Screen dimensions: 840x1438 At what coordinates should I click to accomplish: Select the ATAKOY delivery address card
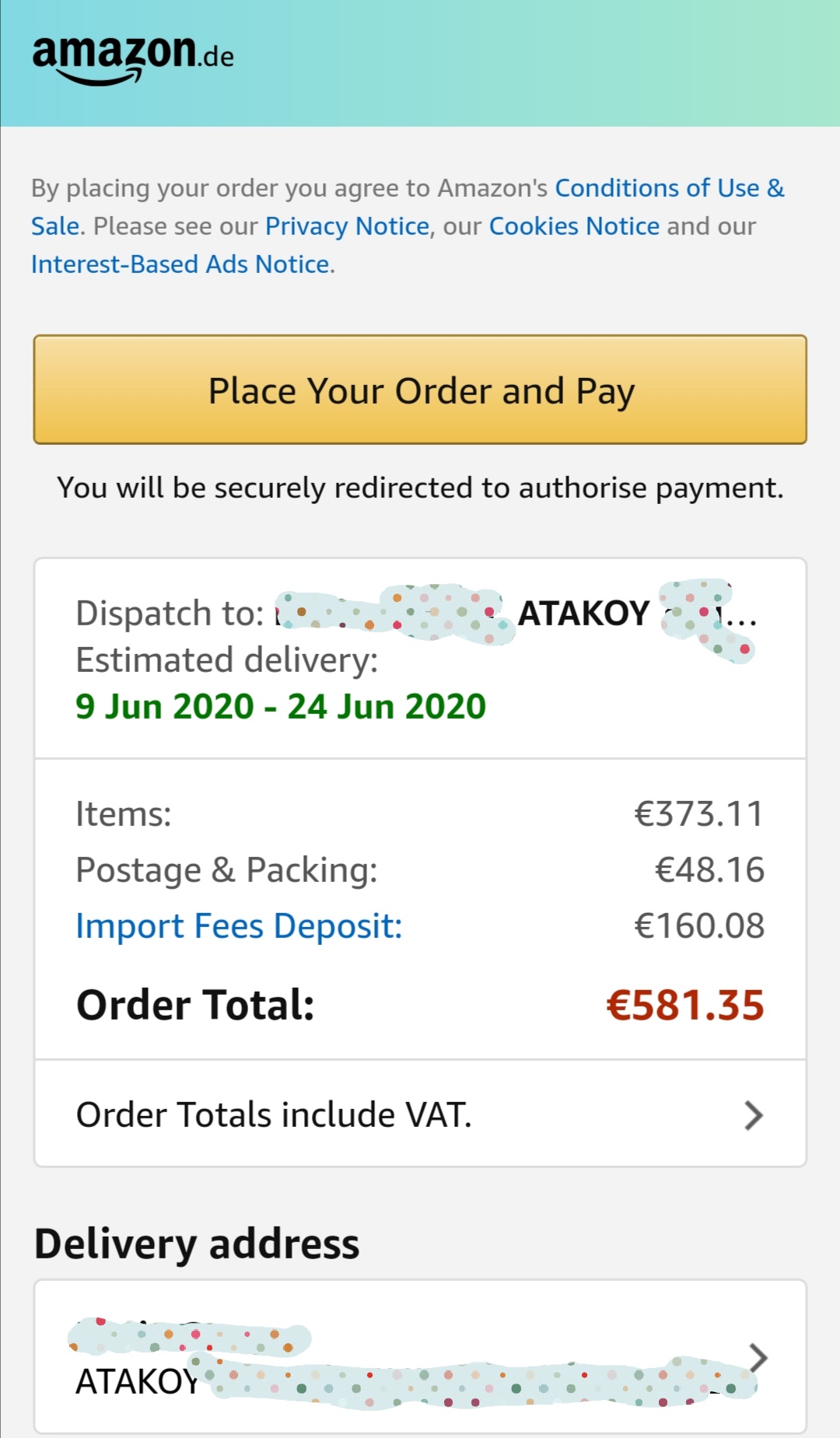420,1356
